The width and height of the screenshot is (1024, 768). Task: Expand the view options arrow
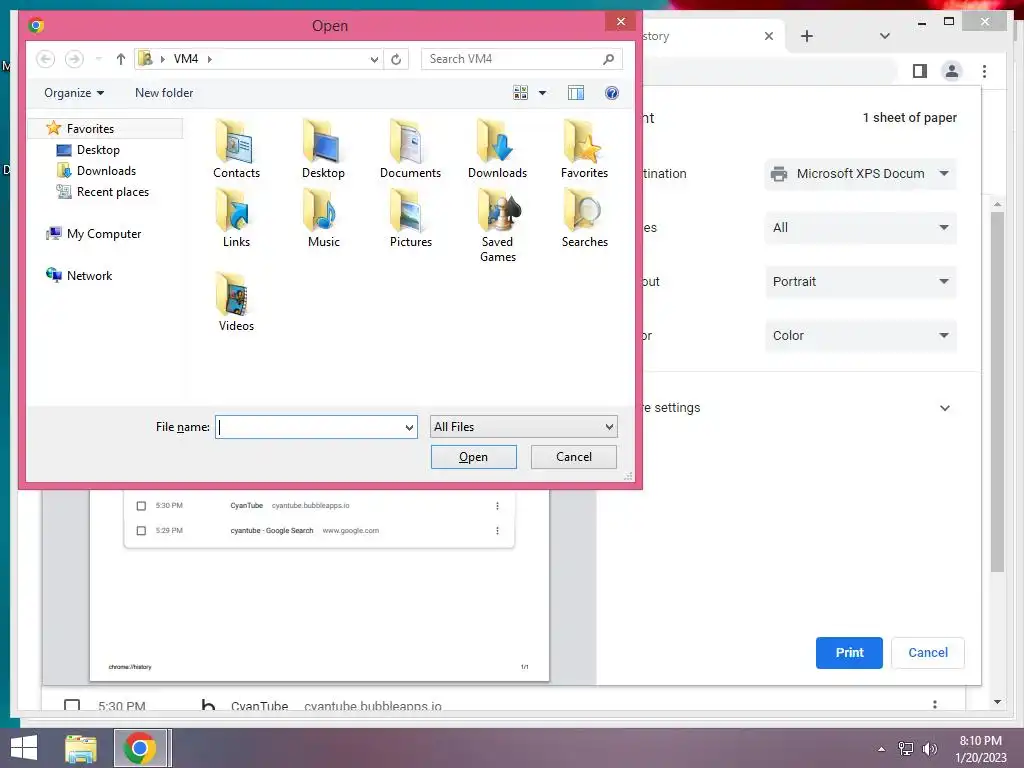[x=542, y=93]
